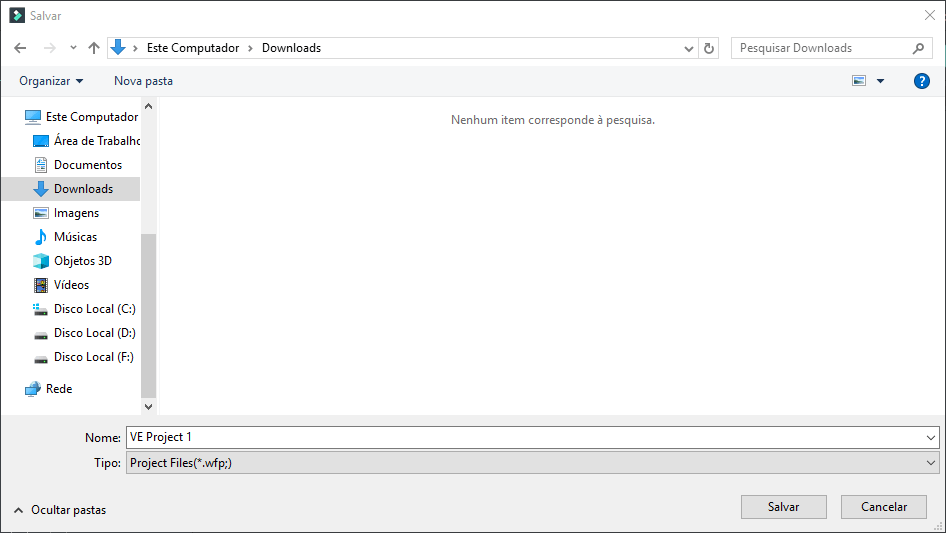Click the Objetos 3D cube icon

pos(40,261)
